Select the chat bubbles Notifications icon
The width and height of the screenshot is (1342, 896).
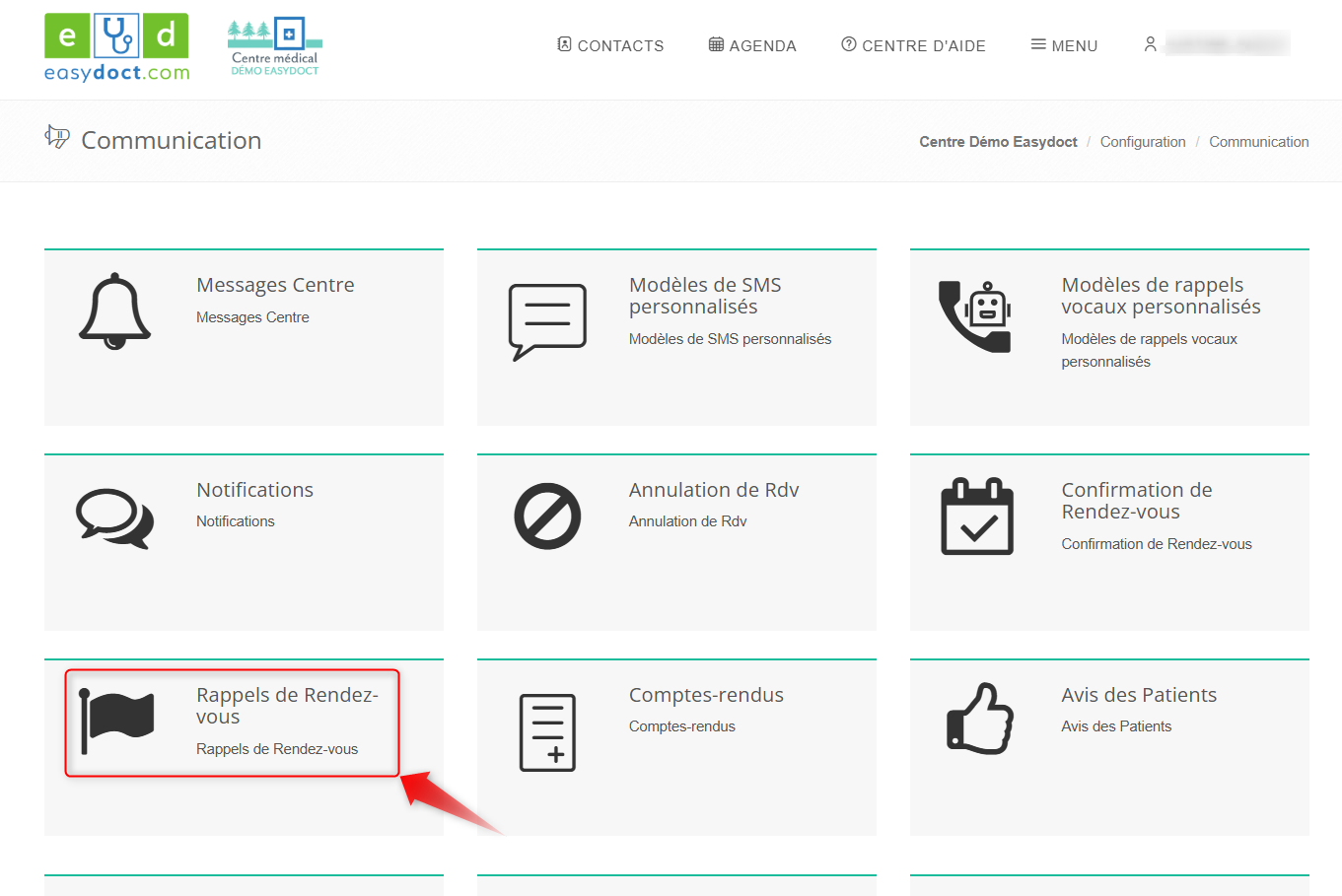pos(114,518)
